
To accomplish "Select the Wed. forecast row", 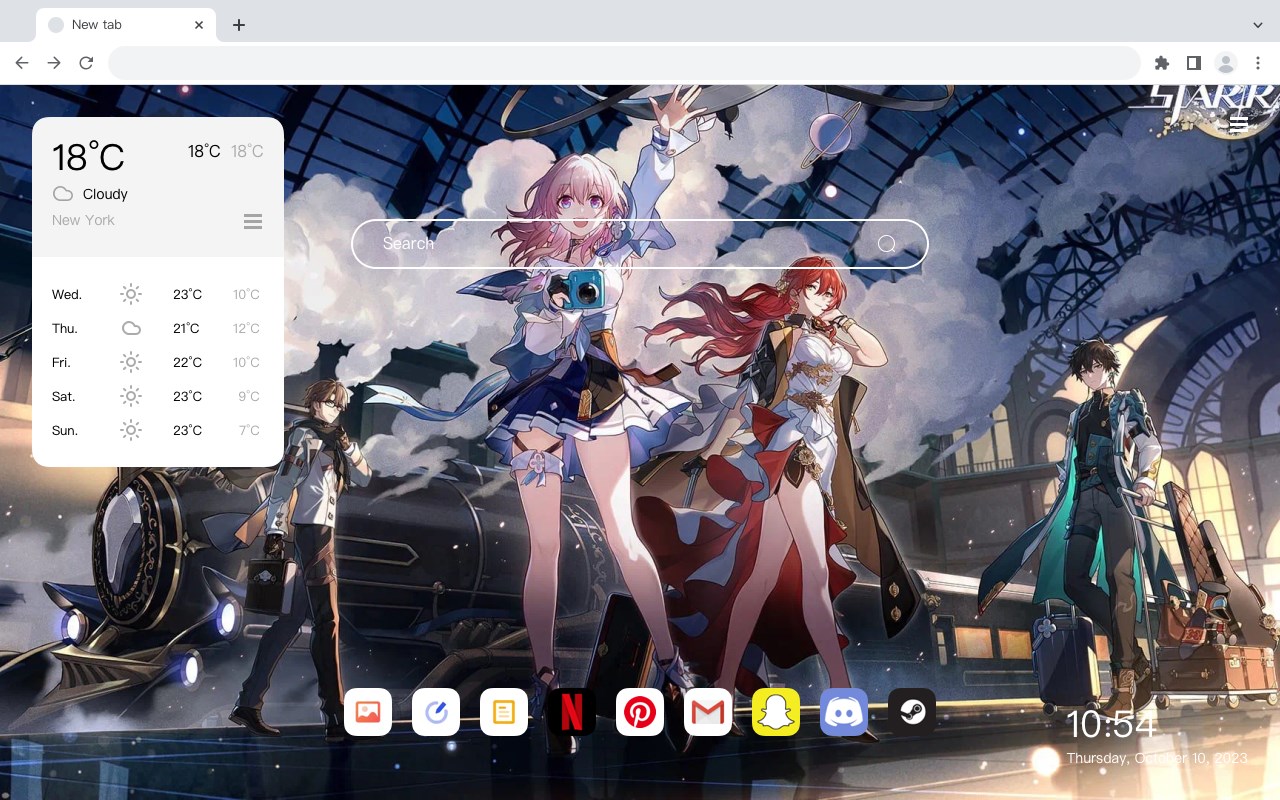I will 157,294.
